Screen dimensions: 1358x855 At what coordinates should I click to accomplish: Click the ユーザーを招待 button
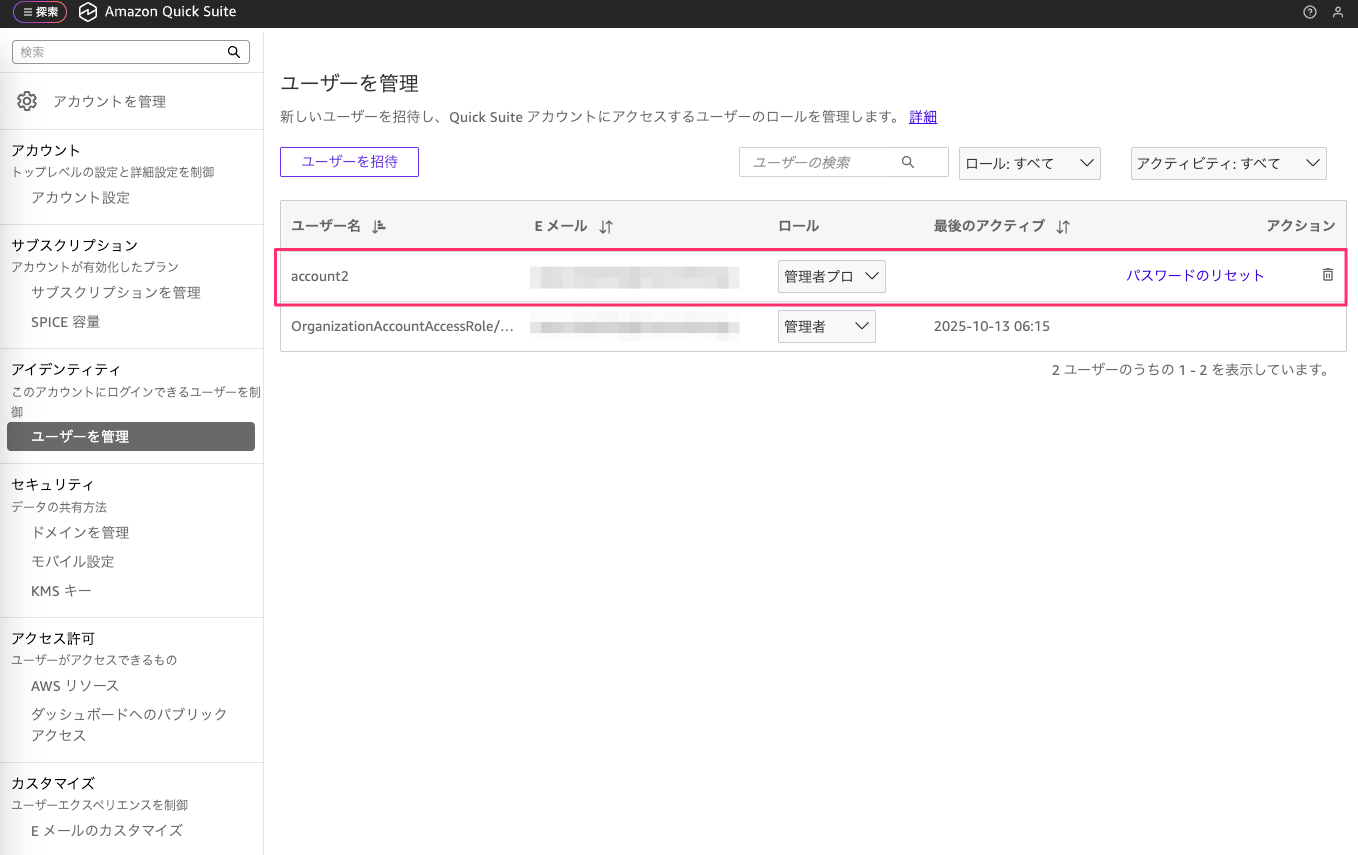click(x=349, y=162)
